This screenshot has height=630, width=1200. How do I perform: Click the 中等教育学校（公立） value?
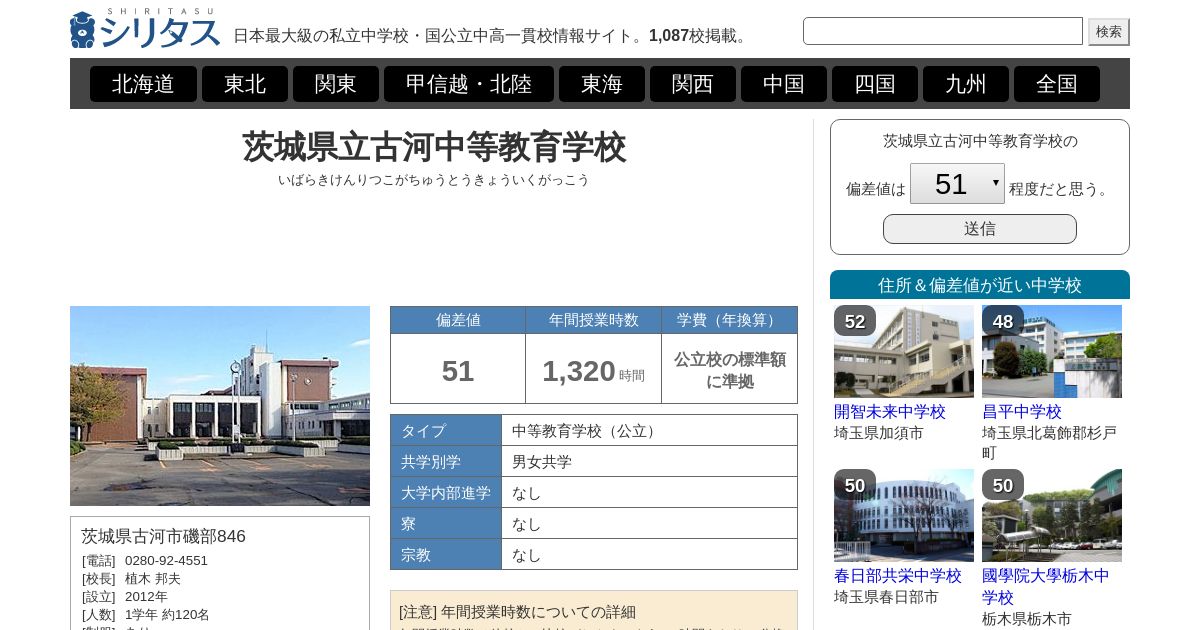tap(587, 431)
